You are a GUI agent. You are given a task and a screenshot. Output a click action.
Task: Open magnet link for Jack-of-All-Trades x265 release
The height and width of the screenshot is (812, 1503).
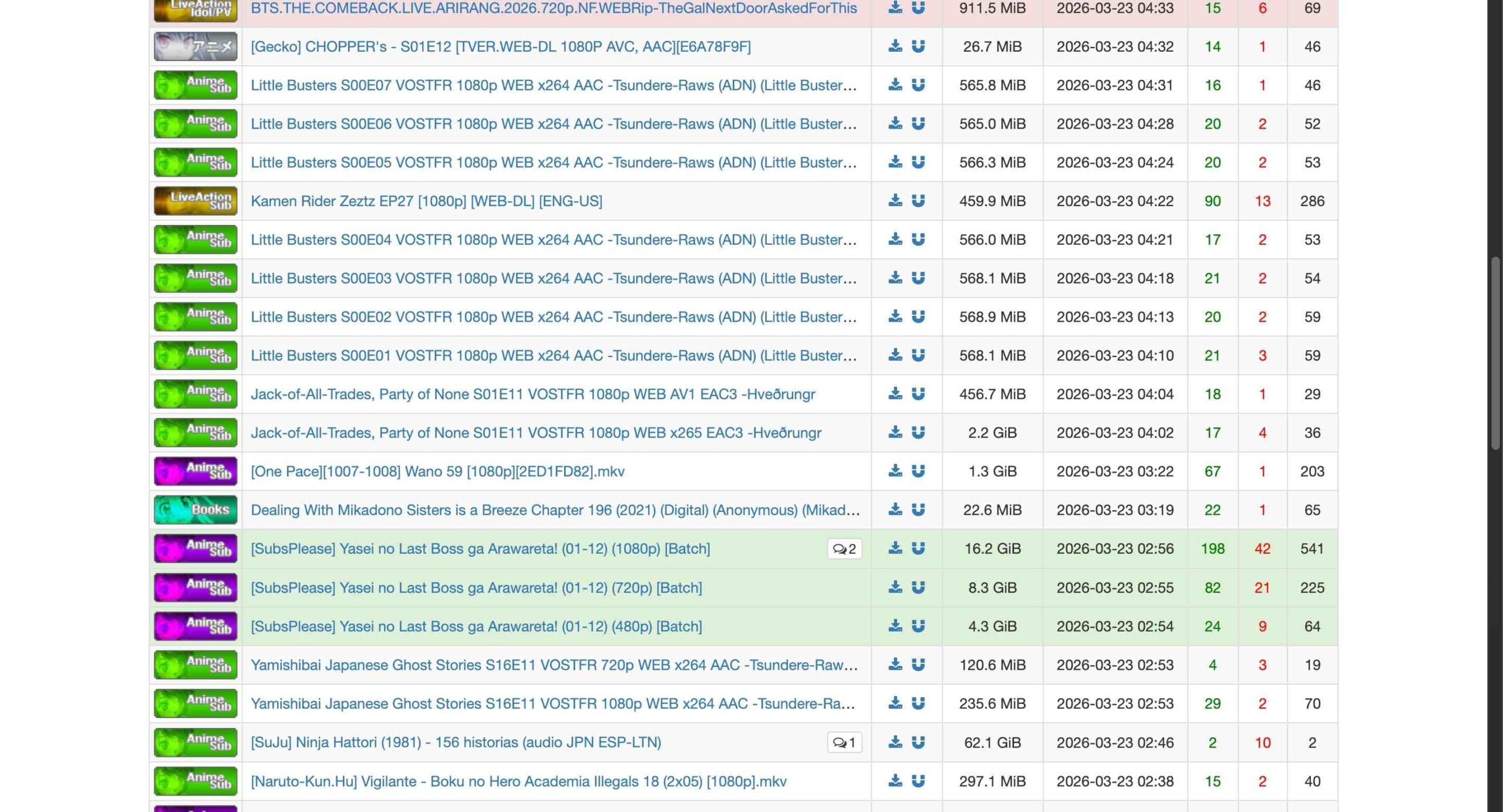[918, 433]
